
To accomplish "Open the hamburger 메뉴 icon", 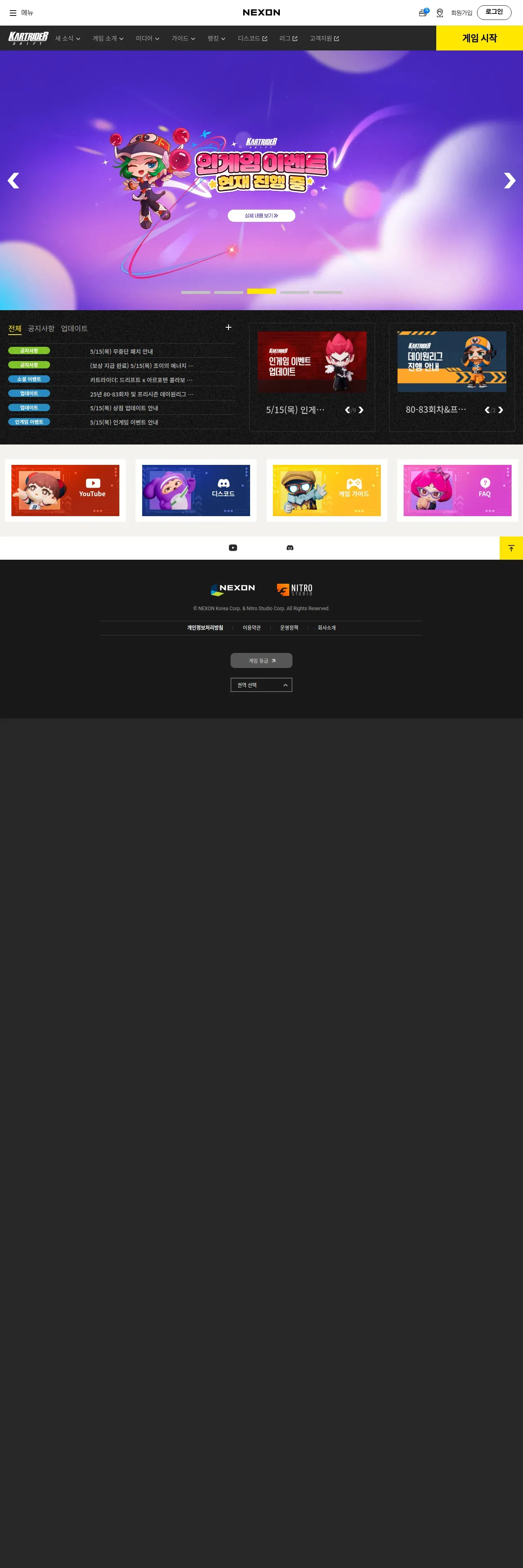I will [x=13, y=13].
